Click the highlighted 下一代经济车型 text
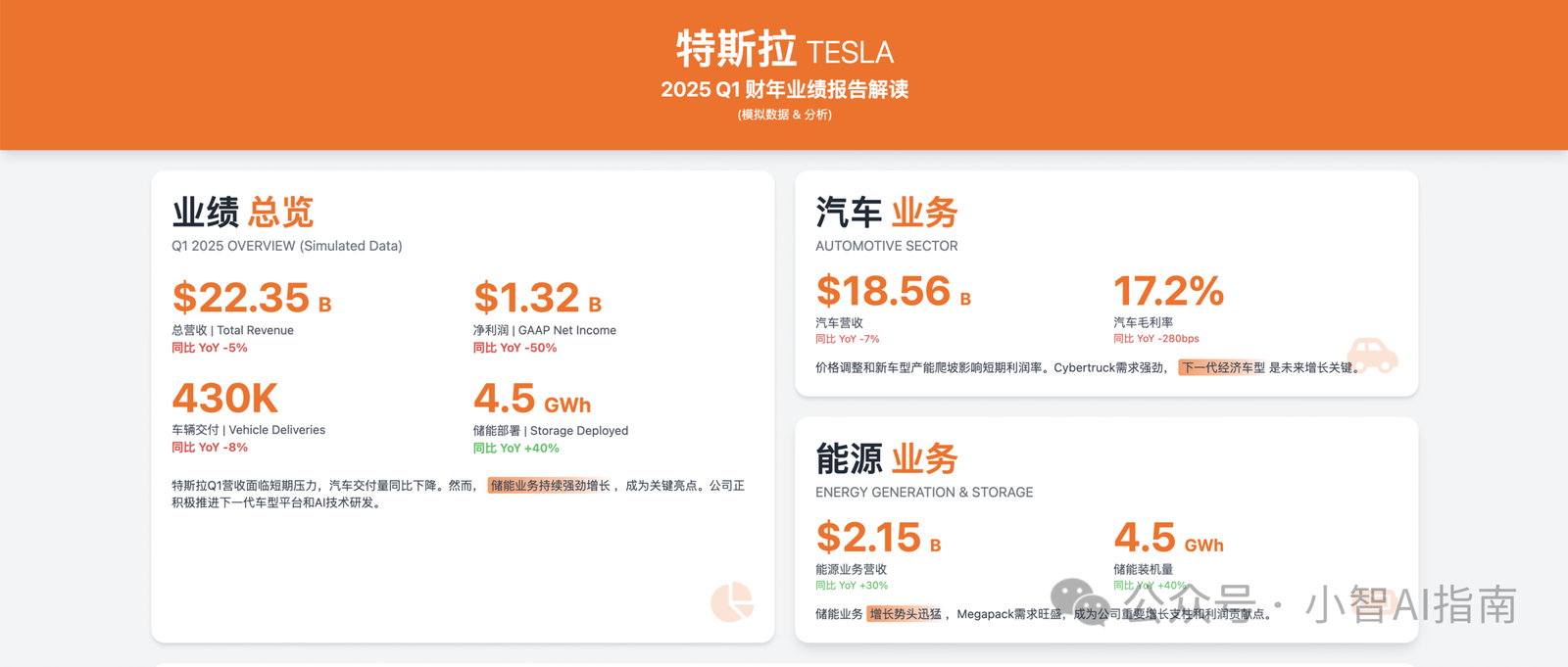Screen dimensions: 1568x667 click(1222, 368)
